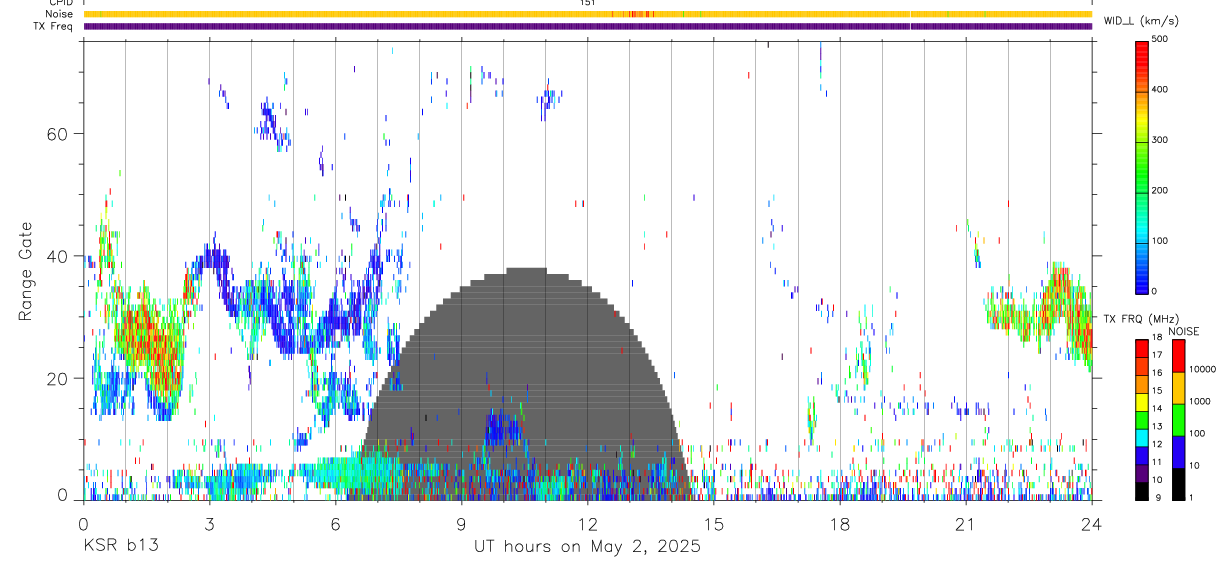Screen dimensions: 1228x567
Task: Click the 'Noise' row label at top
Action: coord(60,14)
